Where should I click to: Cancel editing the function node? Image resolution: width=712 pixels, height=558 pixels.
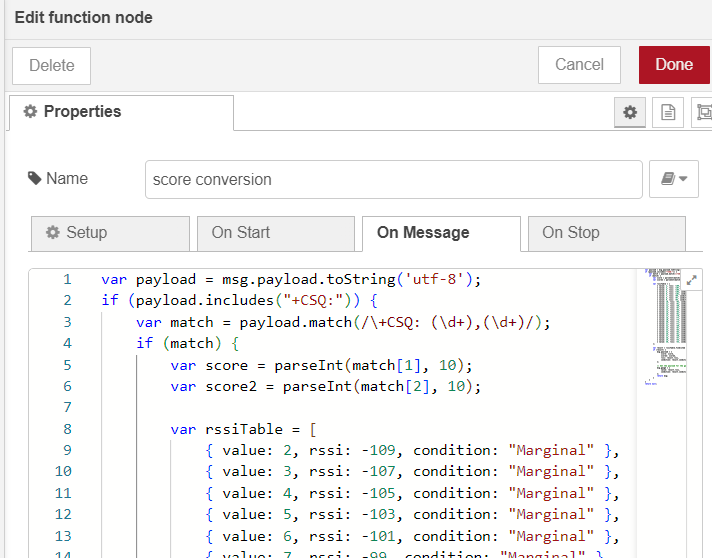tap(579, 65)
